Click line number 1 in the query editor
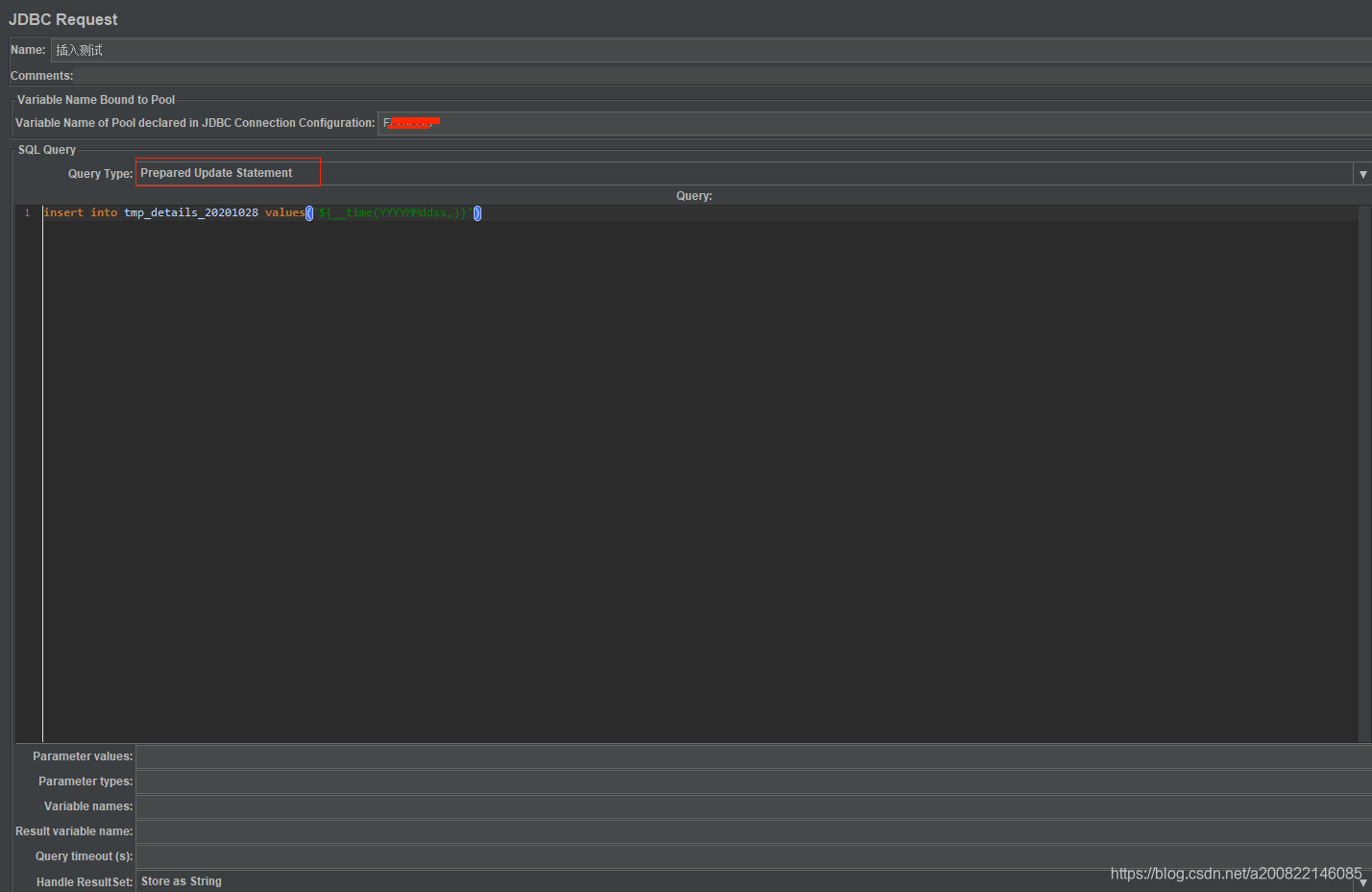1372x892 pixels. pos(26,212)
